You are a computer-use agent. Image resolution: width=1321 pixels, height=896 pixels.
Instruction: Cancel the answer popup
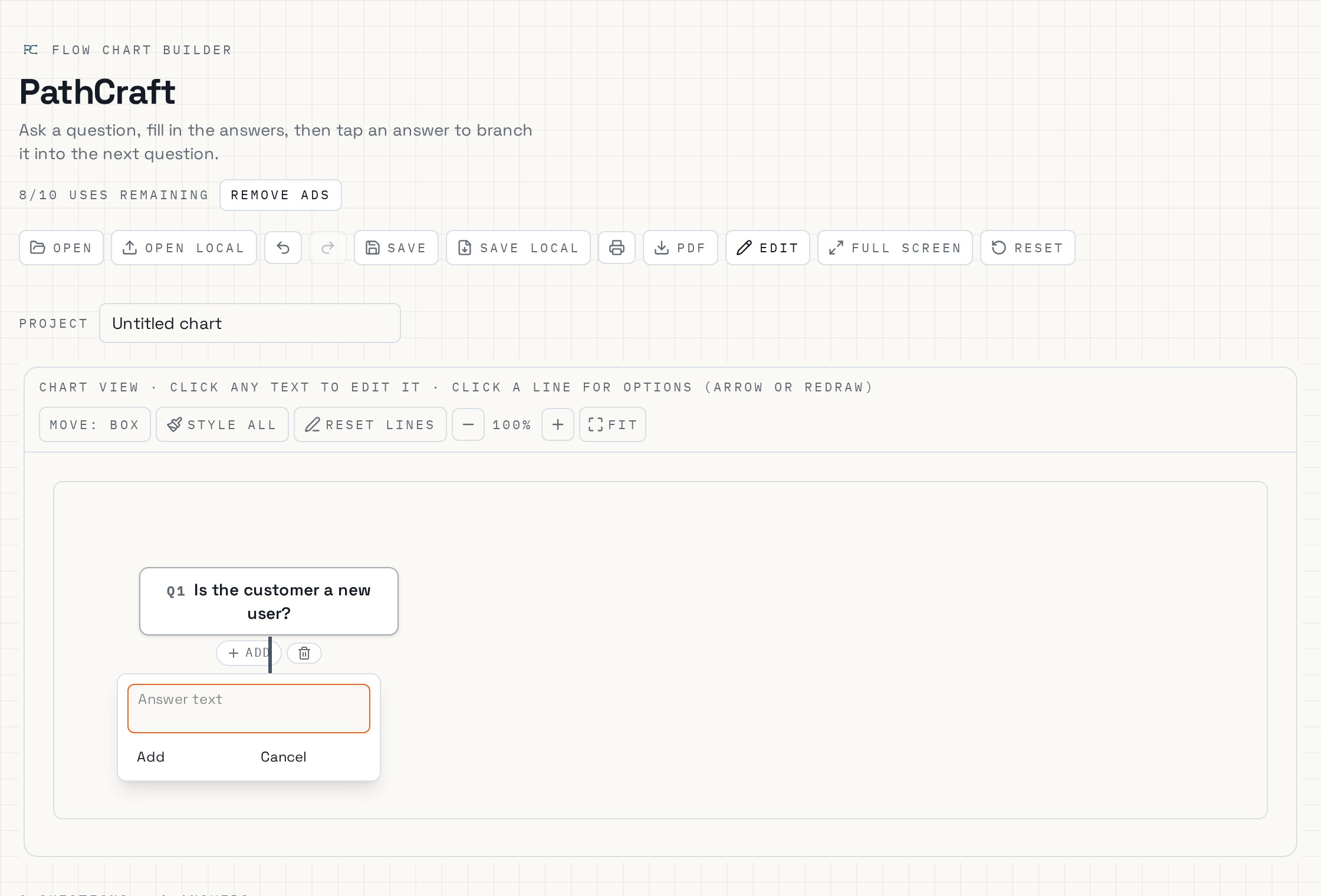coord(284,757)
